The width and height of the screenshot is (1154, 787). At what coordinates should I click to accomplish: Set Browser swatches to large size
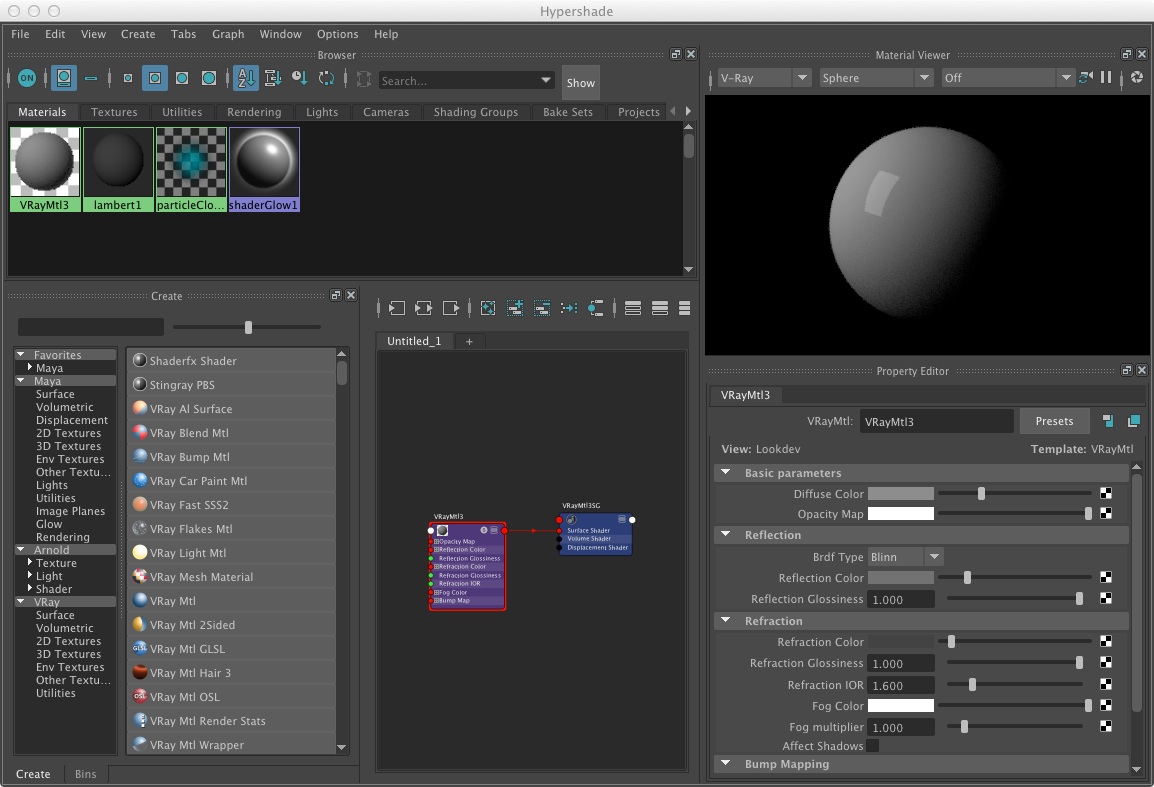[182, 78]
